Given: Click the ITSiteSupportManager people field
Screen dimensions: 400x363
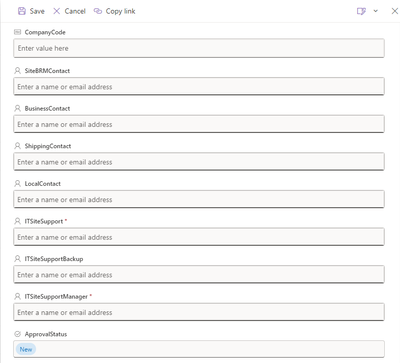Looking at the screenshot, I should pos(199,313).
